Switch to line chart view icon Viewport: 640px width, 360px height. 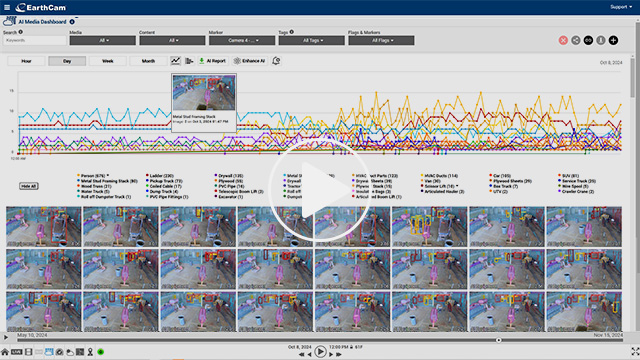pos(176,61)
